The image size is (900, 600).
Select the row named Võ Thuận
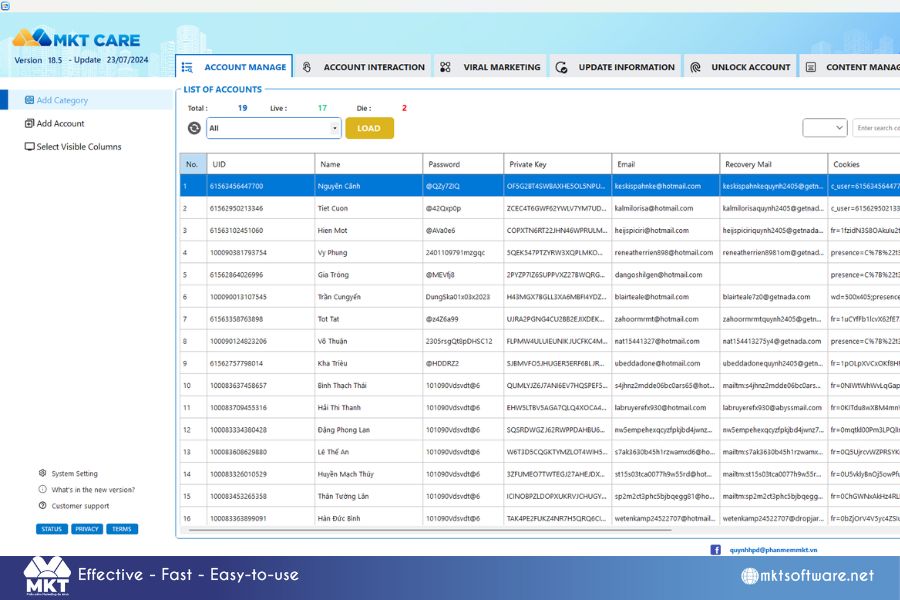click(x=540, y=341)
